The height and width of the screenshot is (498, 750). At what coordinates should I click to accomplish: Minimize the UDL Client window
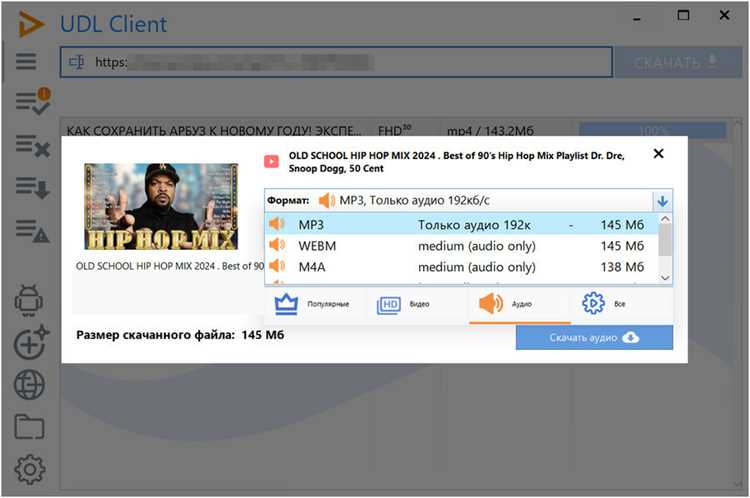pos(637,18)
